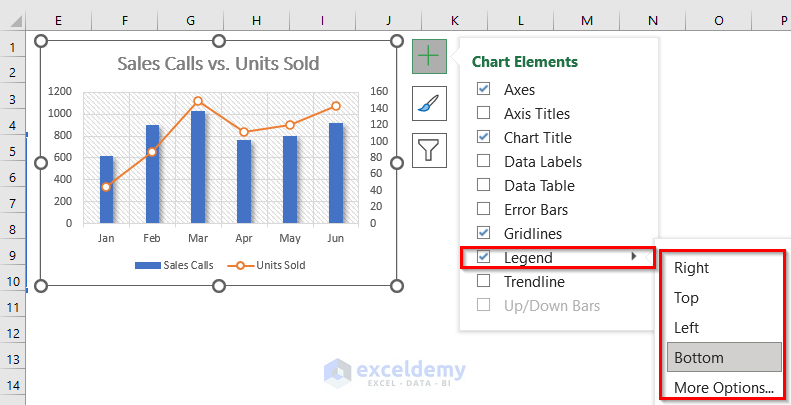This screenshot has height=405, width=791.
Task: Click the Chart Elements plus button
Action: tap(429, 56)
